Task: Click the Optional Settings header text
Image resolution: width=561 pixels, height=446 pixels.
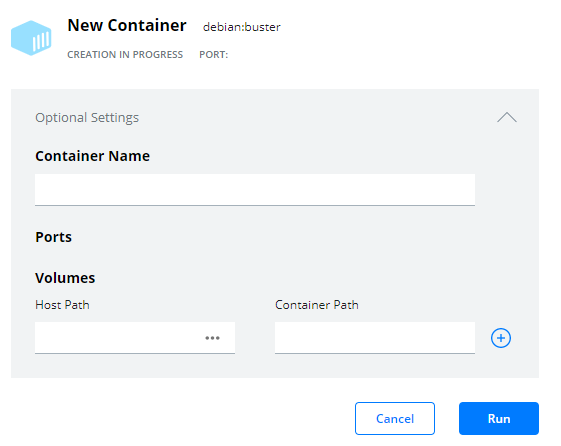Action: click(x=87, y=118)
